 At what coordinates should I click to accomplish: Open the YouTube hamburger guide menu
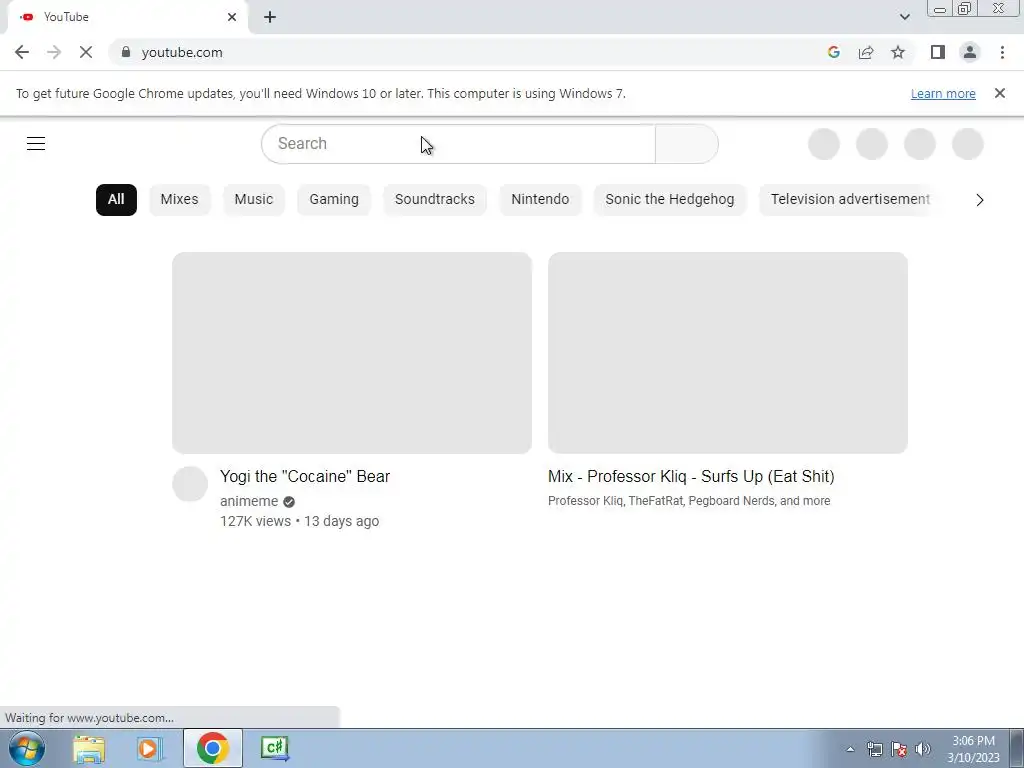(36, 144)
